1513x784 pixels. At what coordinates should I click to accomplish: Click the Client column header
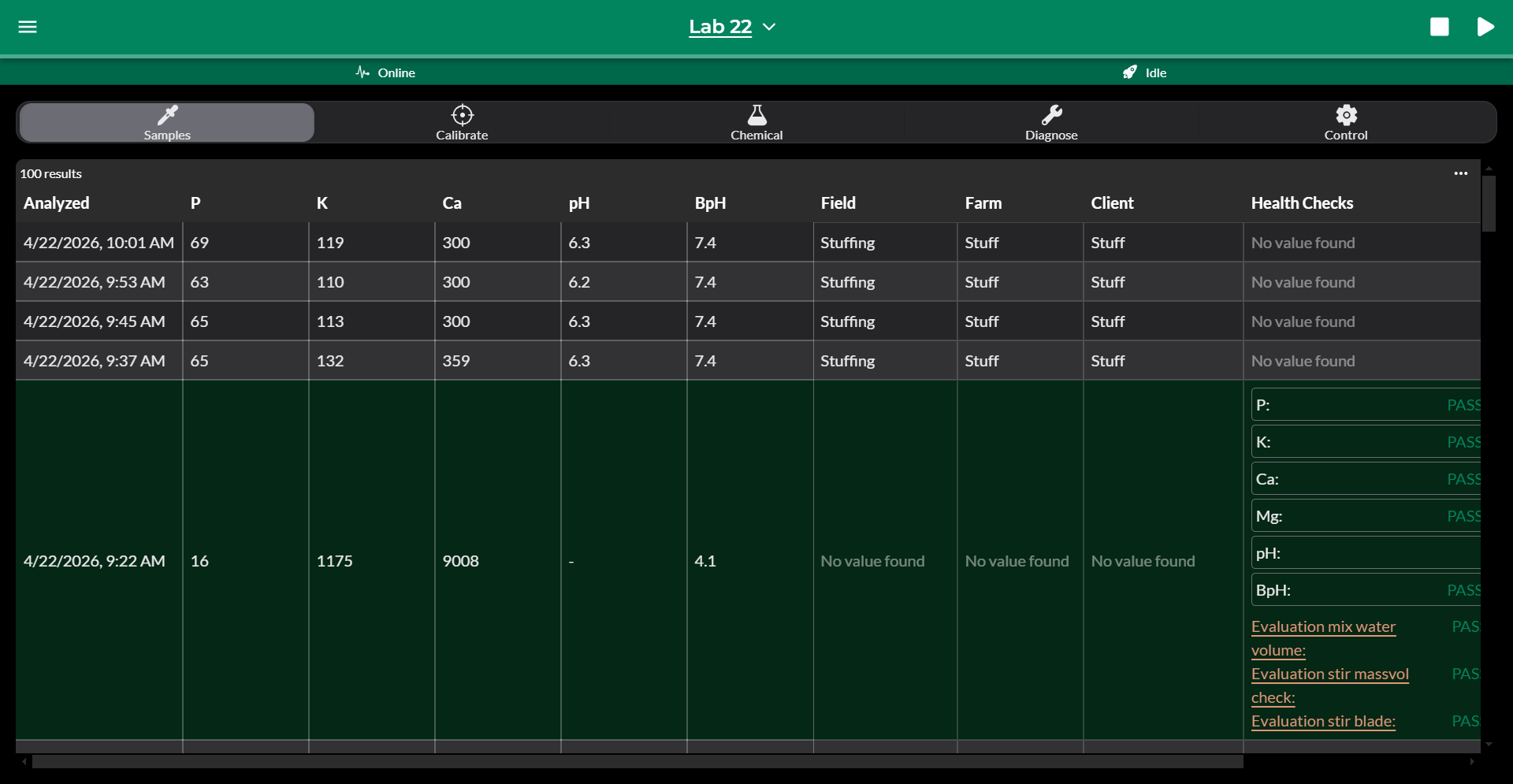coord(1112,203)
